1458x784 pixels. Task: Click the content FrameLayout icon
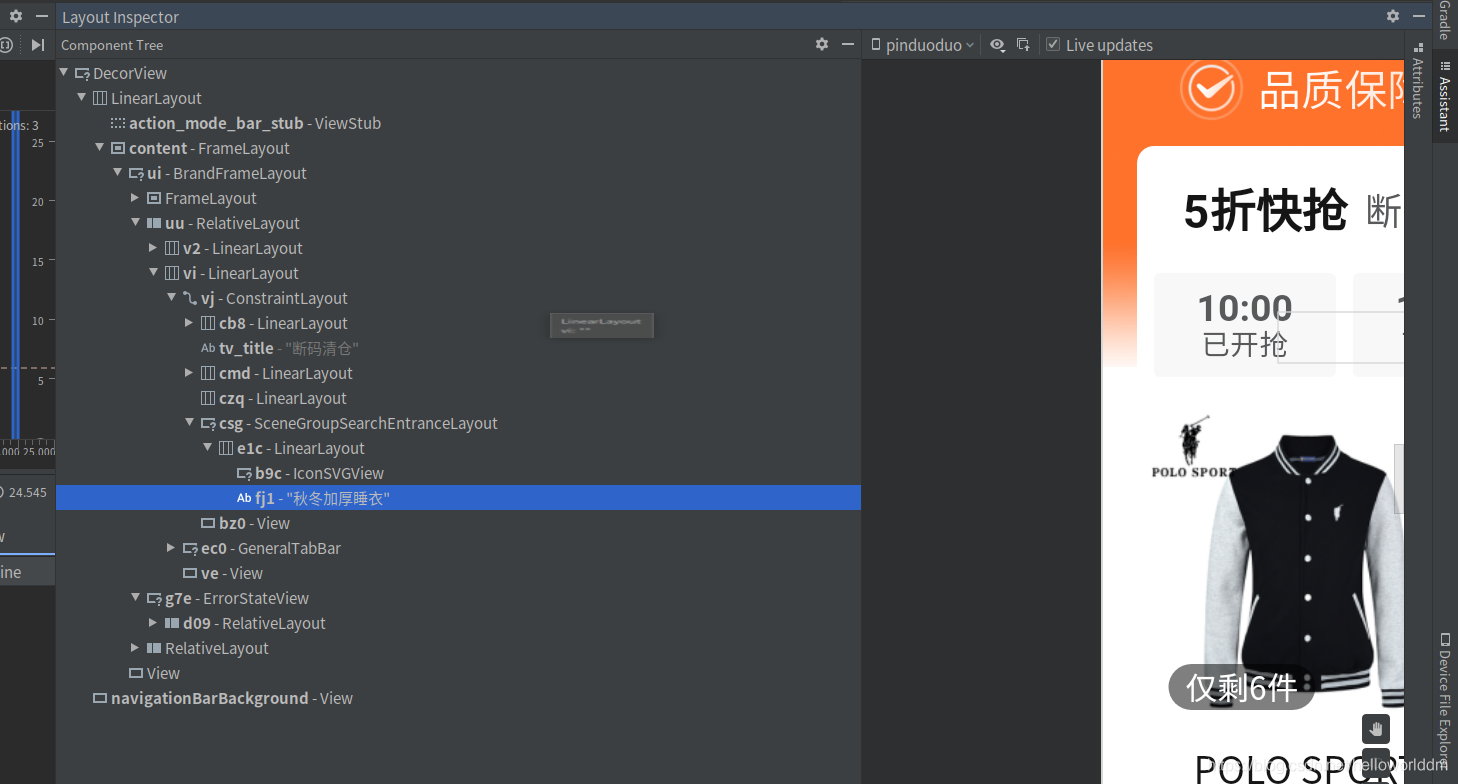click(118, 148)
